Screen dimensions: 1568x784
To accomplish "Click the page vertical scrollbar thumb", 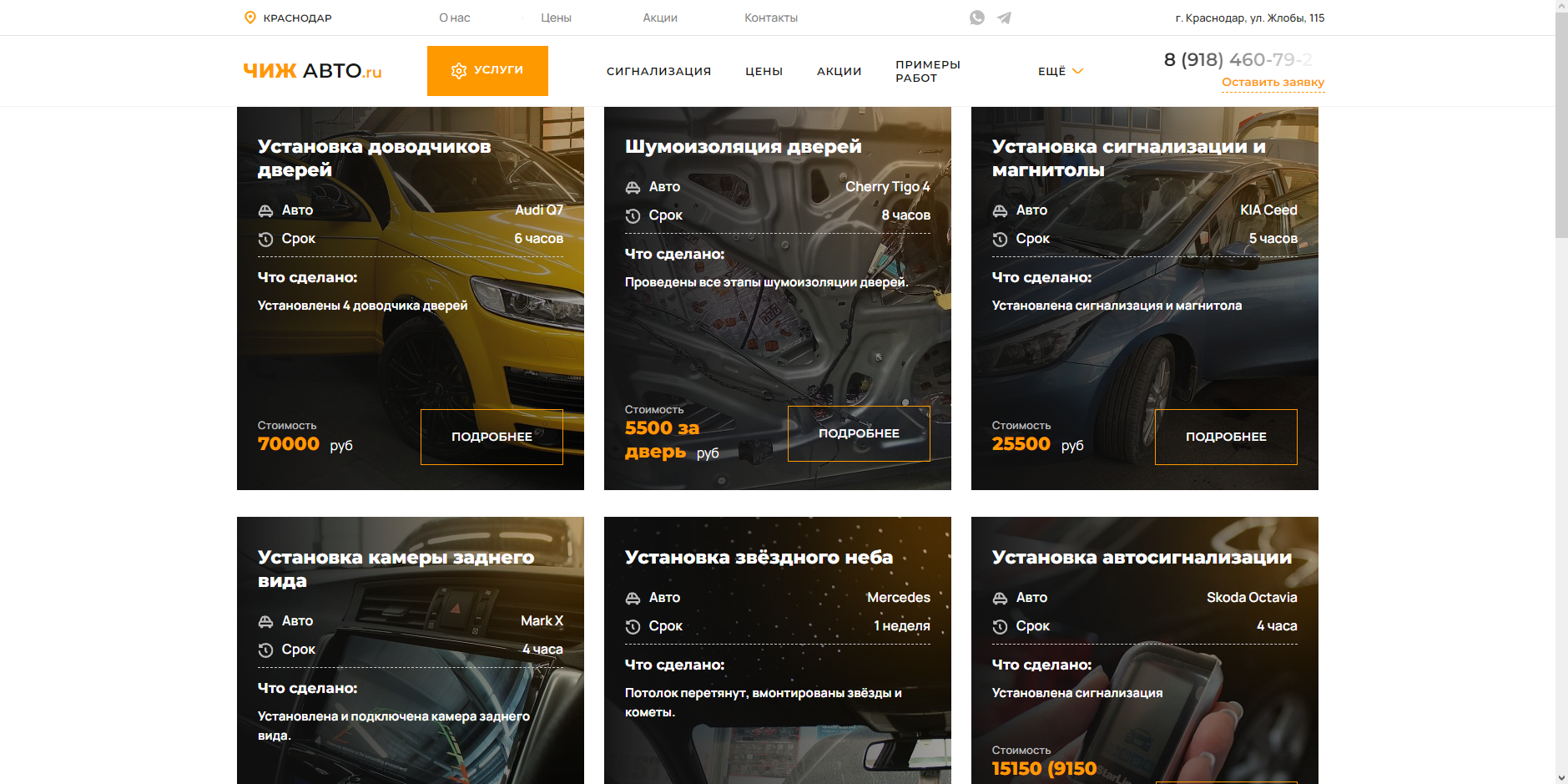I will pyautogui.click(x=1561, y=125).
